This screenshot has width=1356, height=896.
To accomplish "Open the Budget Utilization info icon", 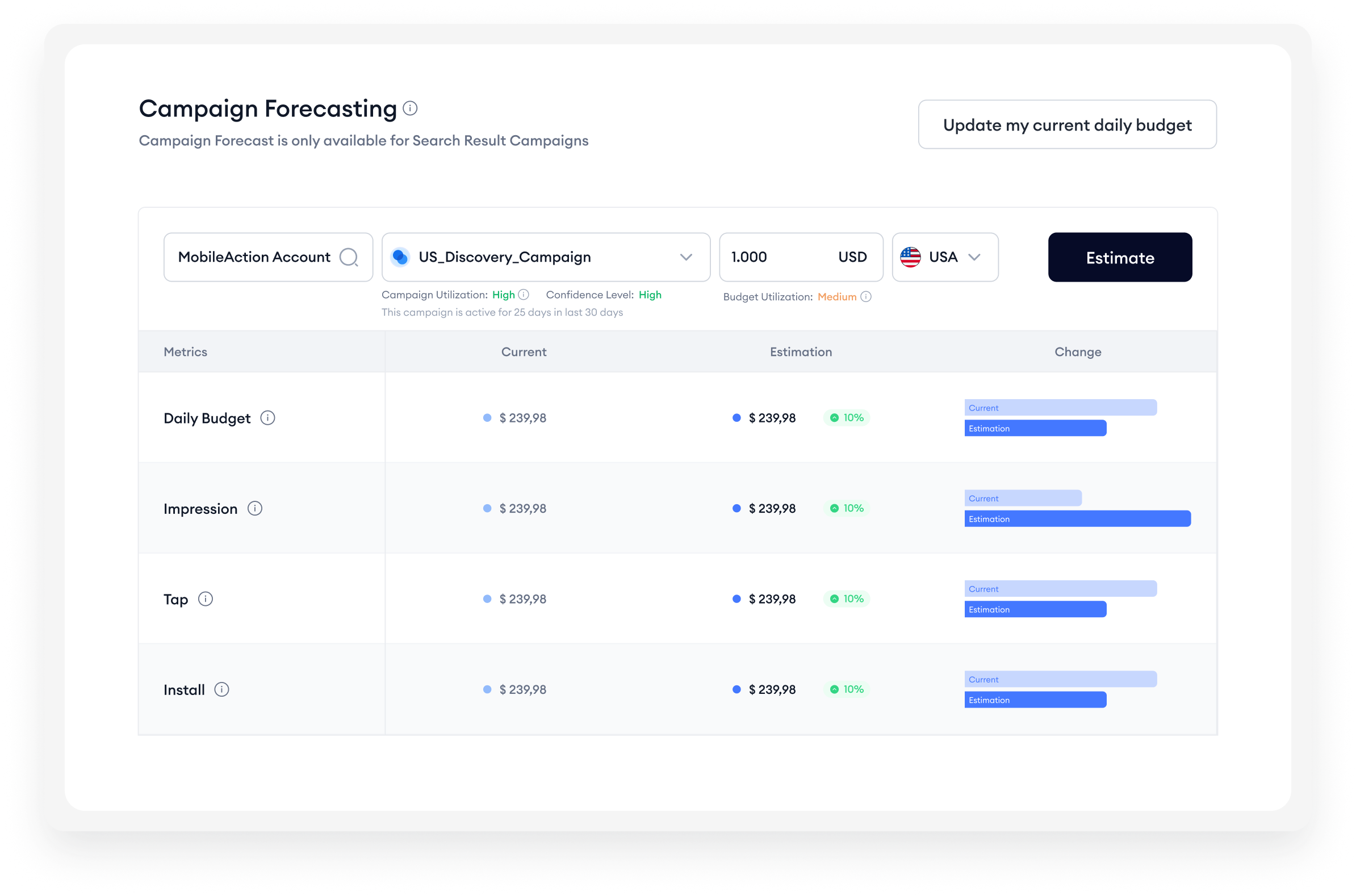I will [x=867, y=296].
